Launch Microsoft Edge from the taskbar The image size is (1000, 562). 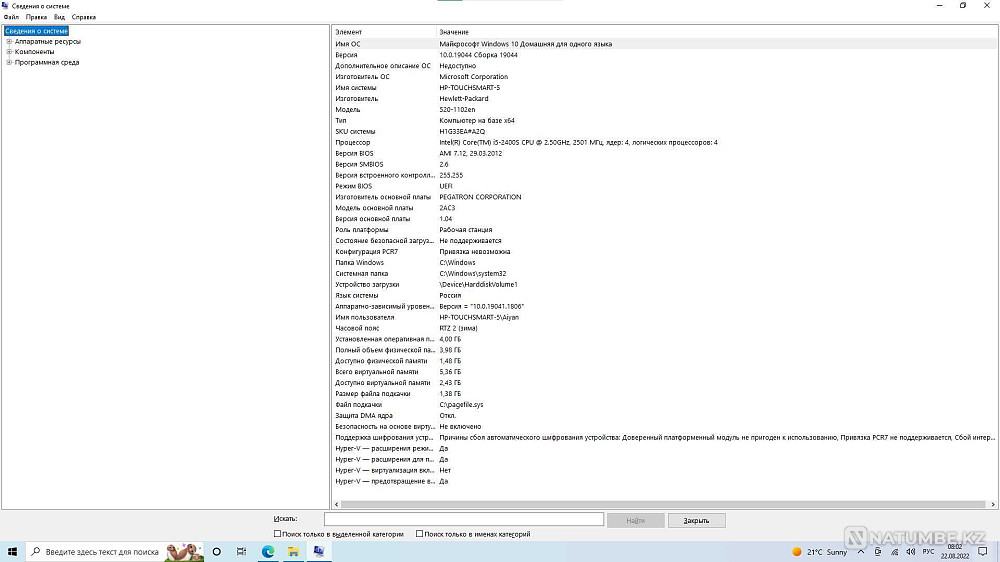click(x=268, y=551)
